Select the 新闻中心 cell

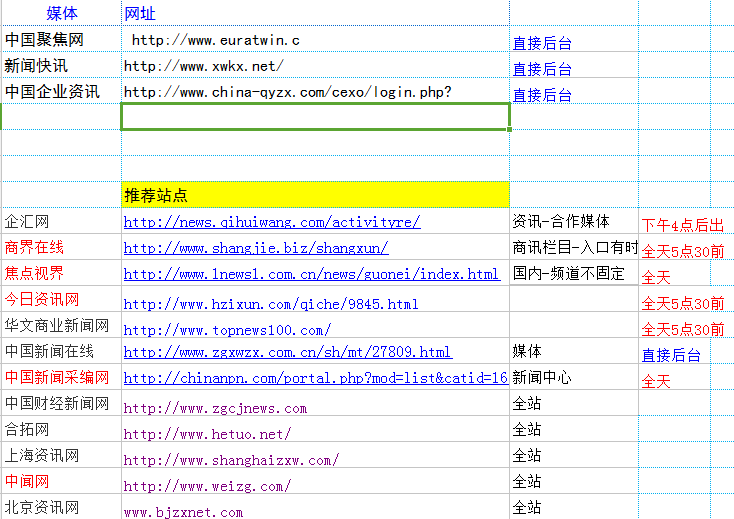(x=574, y=377)
